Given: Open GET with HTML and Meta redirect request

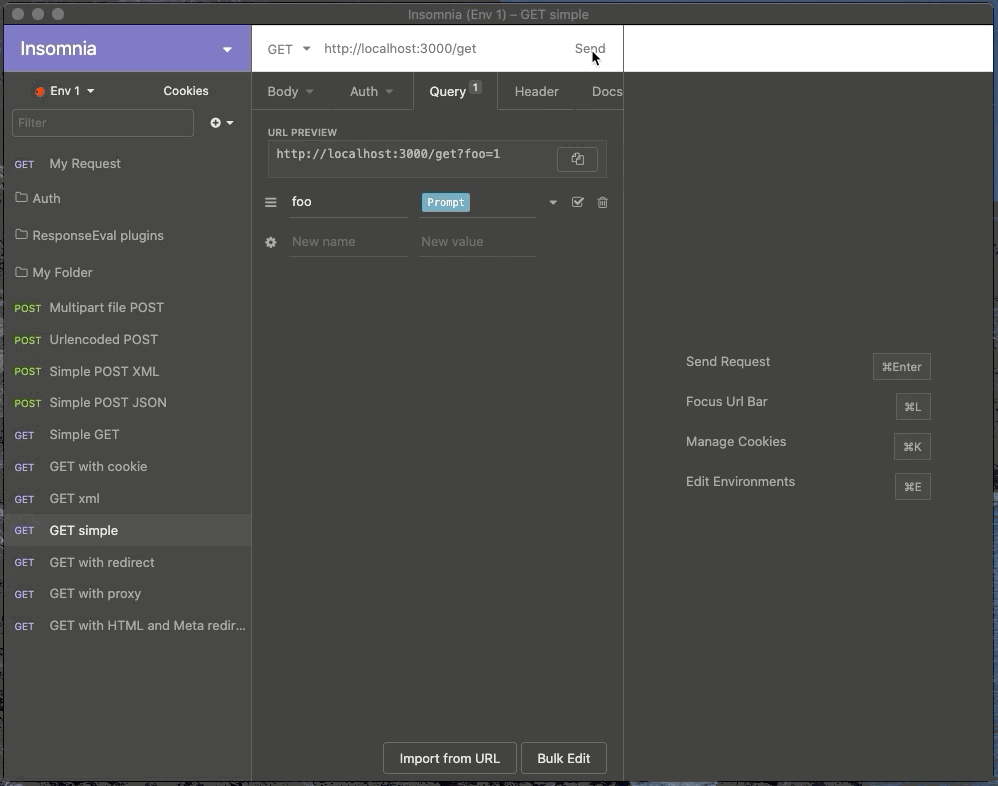Looking at the screenshot, I should (127, 626).
